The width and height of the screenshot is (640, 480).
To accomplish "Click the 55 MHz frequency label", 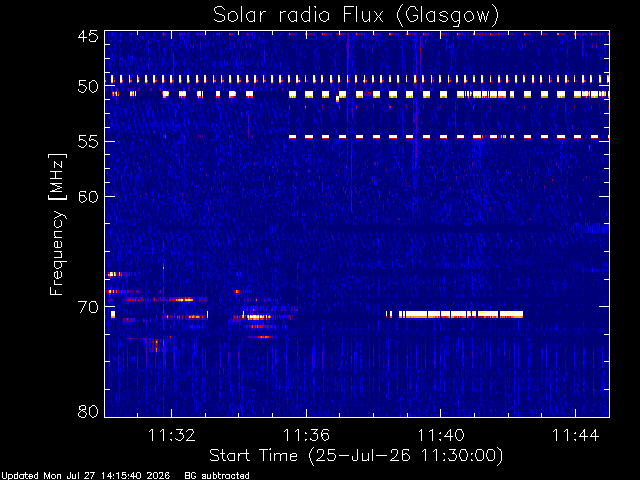I will (88, 141).
